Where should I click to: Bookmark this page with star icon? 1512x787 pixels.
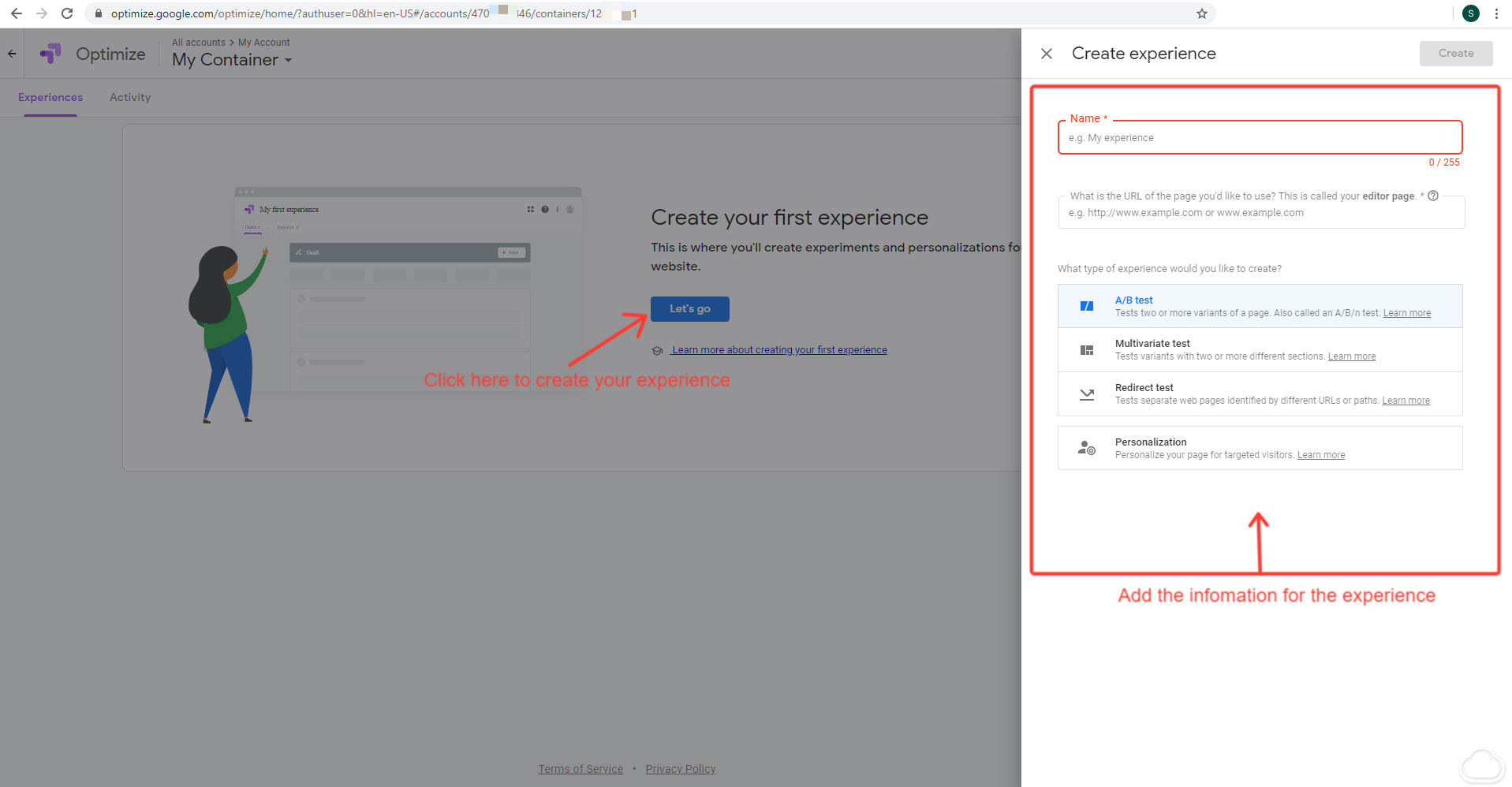[1201, 13]
